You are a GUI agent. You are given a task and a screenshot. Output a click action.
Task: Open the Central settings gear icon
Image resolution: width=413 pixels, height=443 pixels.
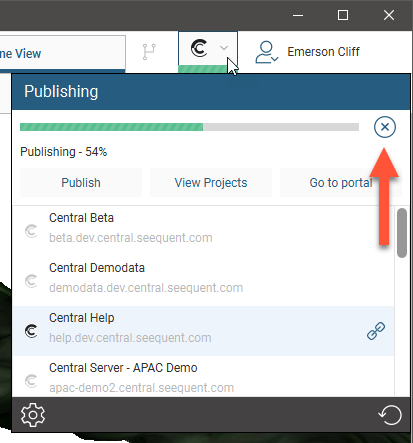click(x=33, y=415)
